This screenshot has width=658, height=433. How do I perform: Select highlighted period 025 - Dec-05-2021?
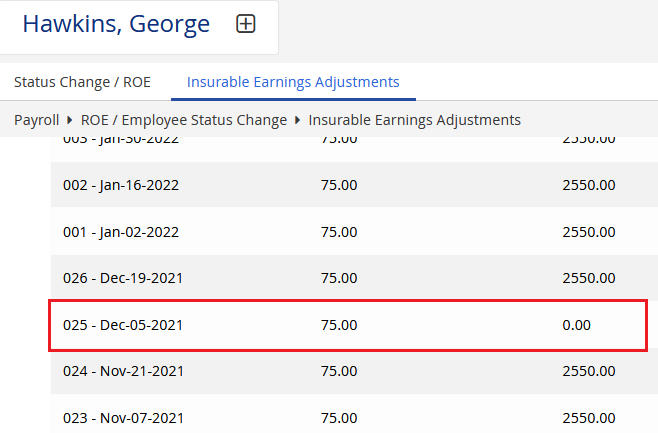(x=122, y=325)
